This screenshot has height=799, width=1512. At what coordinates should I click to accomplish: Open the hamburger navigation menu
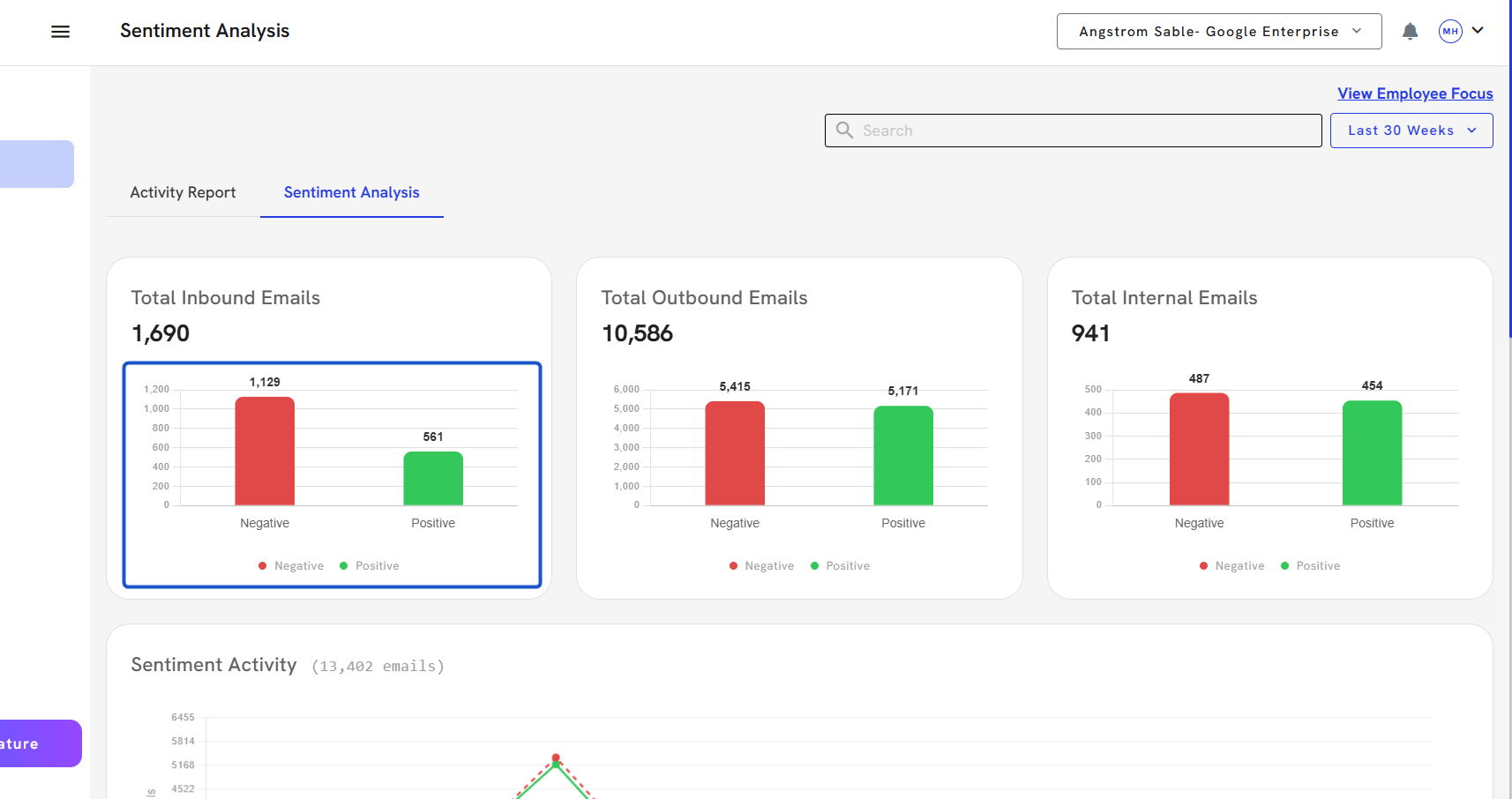(x=60, y=32)
